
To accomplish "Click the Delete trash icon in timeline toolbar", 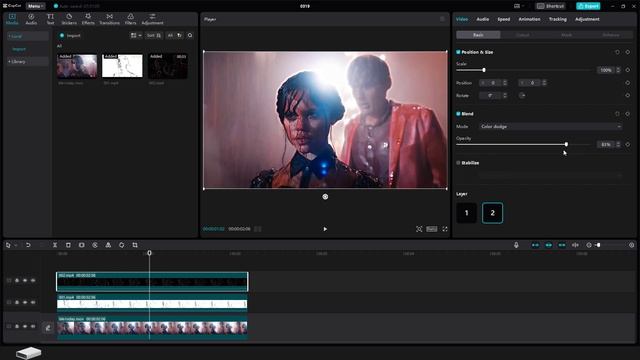I will (x=68, y=245).
